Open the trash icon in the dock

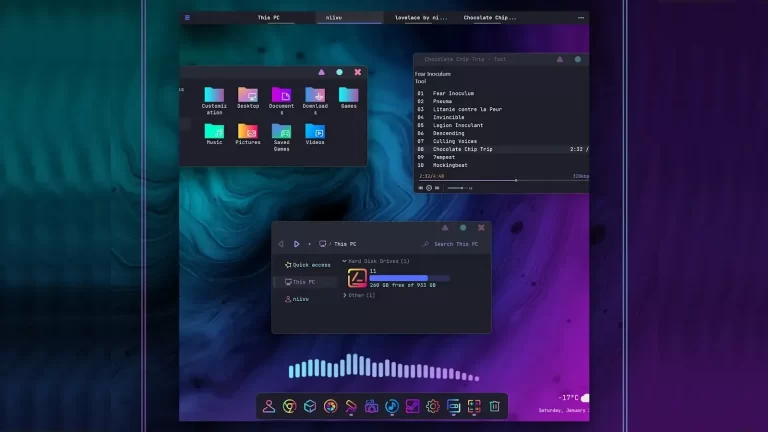click(x=494, y=406)
